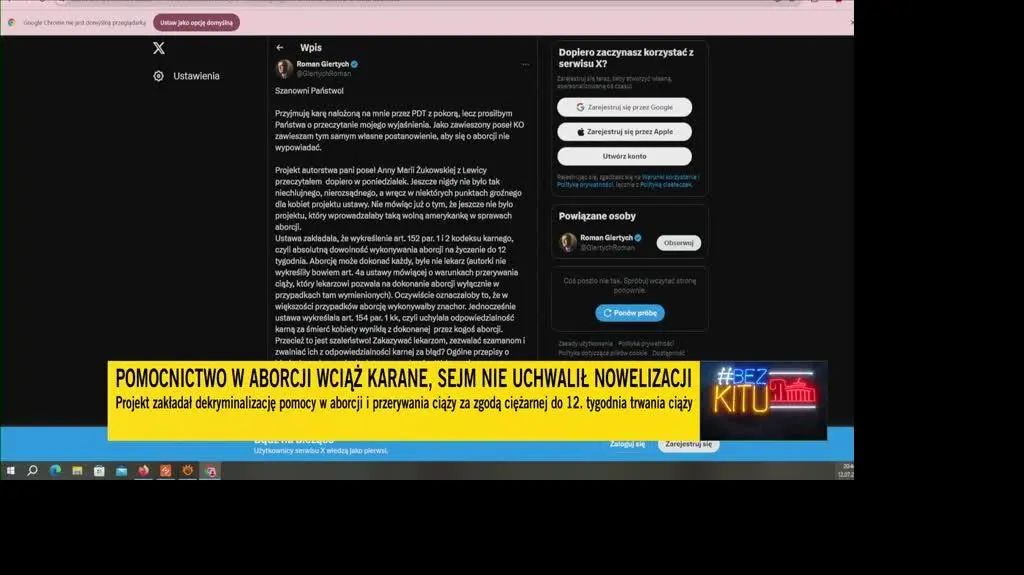Image resolution: width=1024 pixels, height=575 pixels.
Task: Click Zarejestruj się przez Google
Action: tap(624, 107)
